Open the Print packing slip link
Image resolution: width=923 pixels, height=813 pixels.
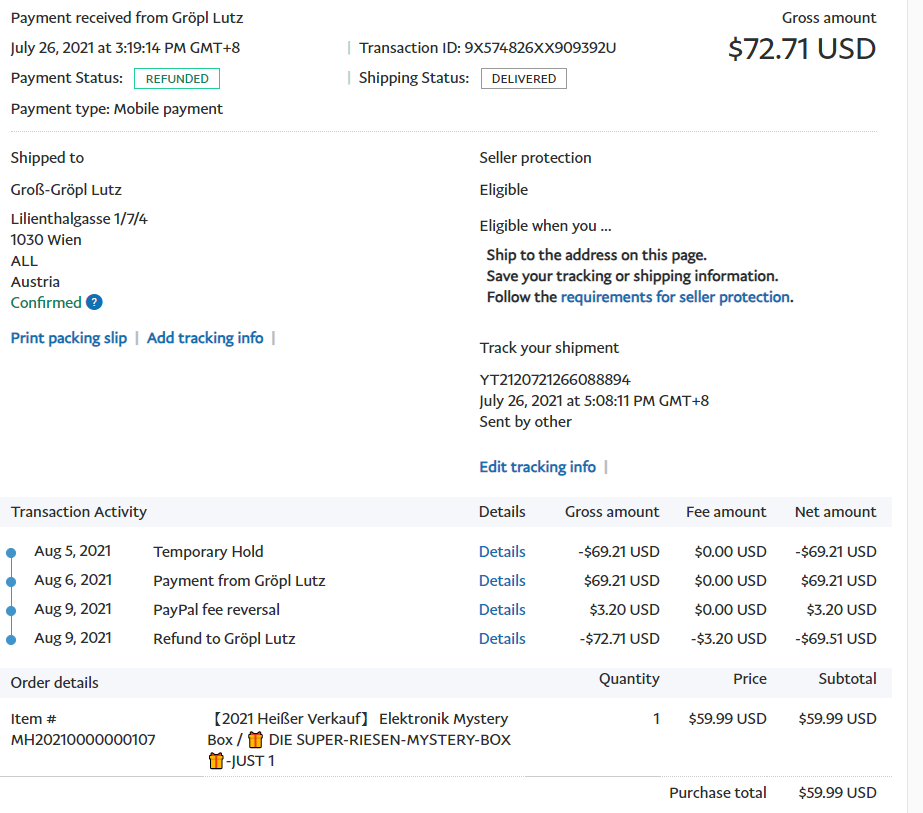click(x=69, y=338)
